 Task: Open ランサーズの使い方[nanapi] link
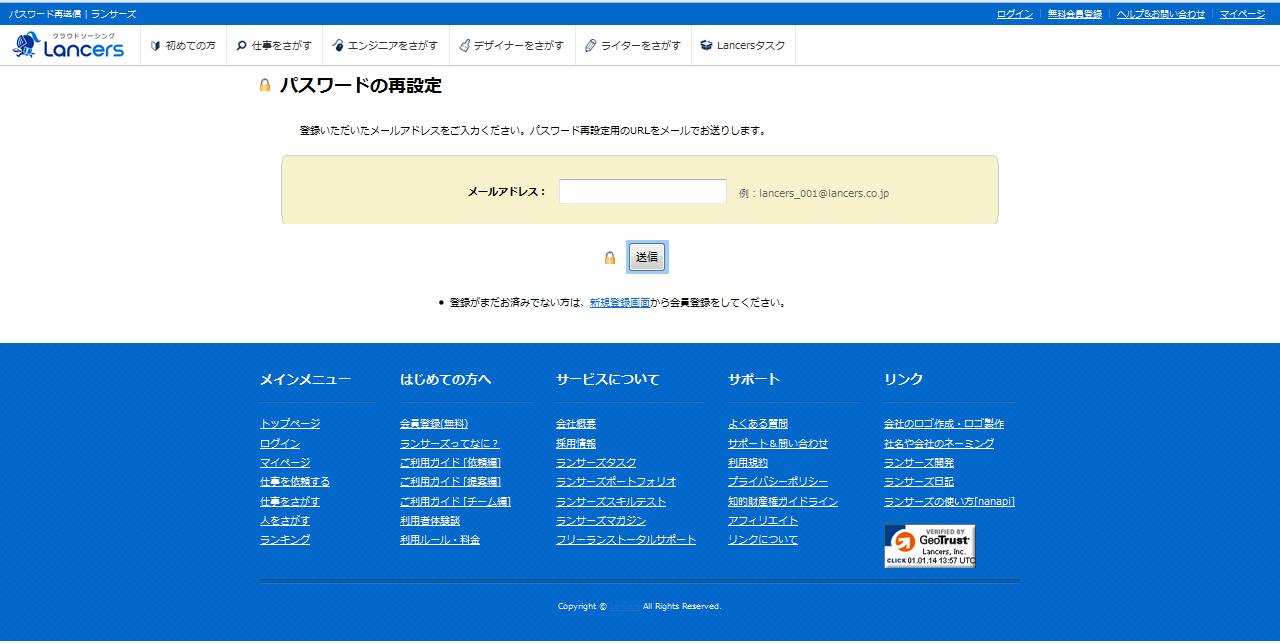pyautogui.click(x=949, y=501)
